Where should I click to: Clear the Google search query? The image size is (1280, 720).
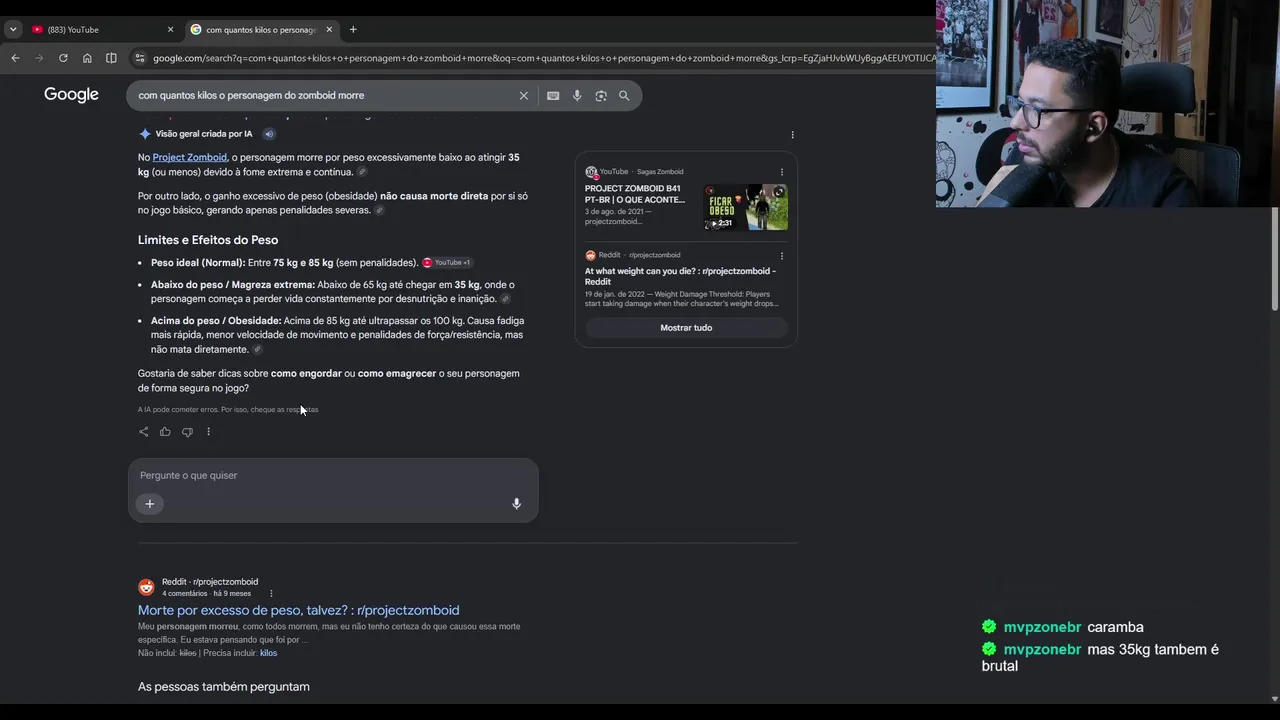[x=523, y=96]
